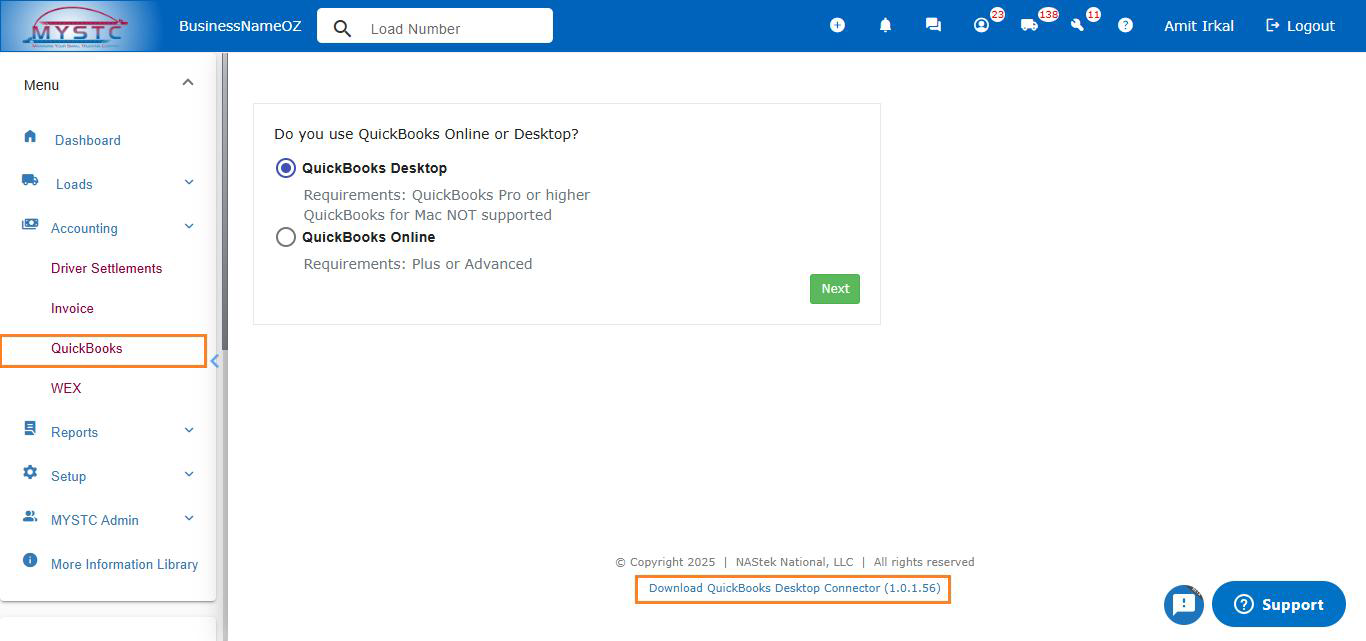The height and width of the screenshot is (641, 1366).
Task: Click the plus add icon in header
Action: pyautogui.click(x=837, y=25)
